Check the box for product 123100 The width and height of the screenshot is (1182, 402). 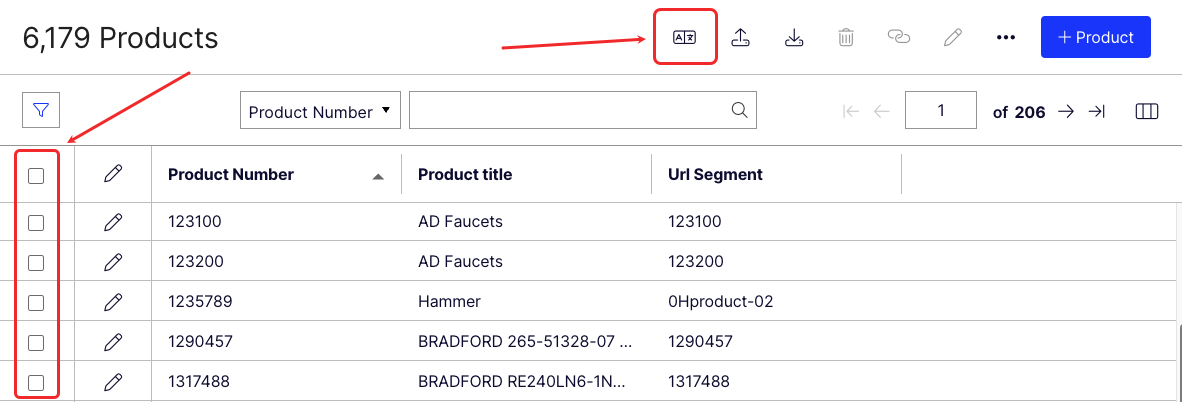coord(36,222)
